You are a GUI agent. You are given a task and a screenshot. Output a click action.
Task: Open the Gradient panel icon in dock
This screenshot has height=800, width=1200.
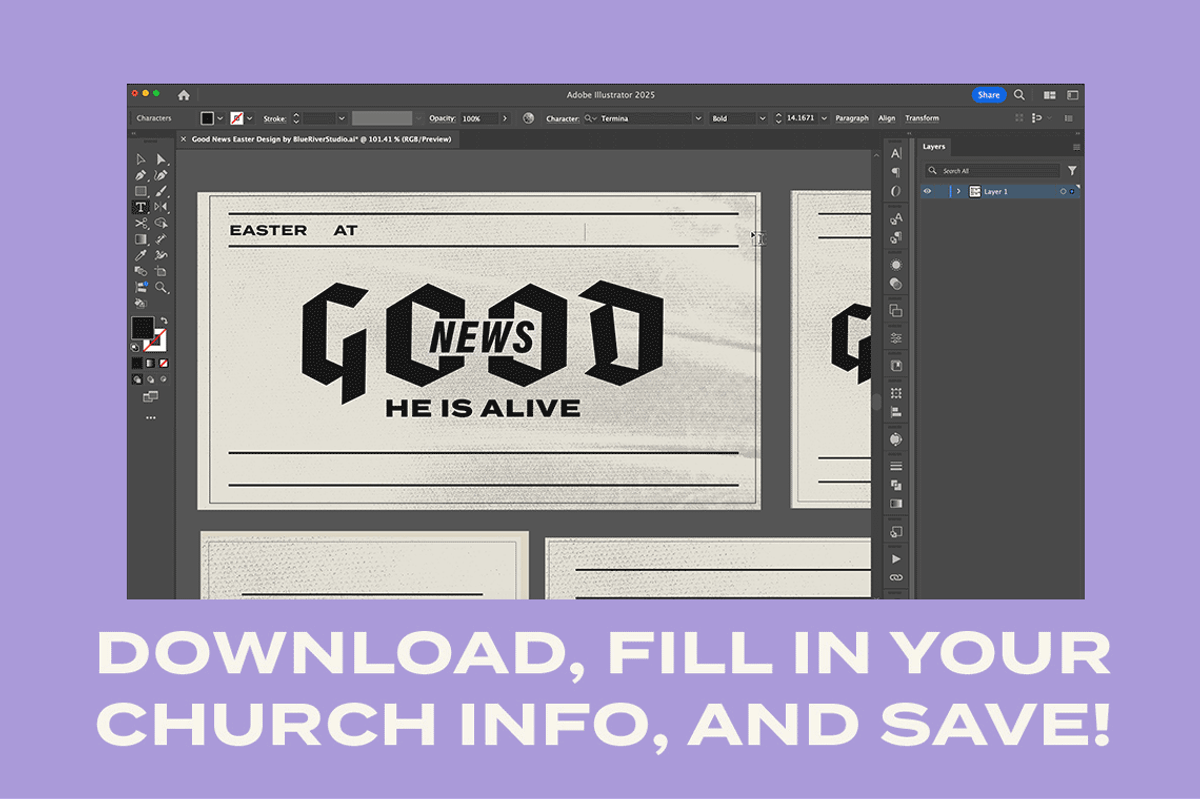click(895, 503)
